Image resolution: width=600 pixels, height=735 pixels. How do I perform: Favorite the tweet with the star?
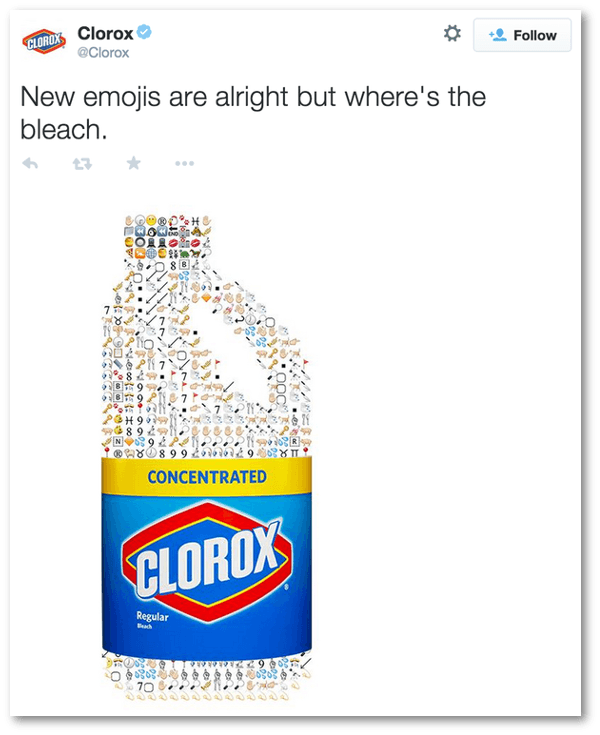click(x=134, y=163)
